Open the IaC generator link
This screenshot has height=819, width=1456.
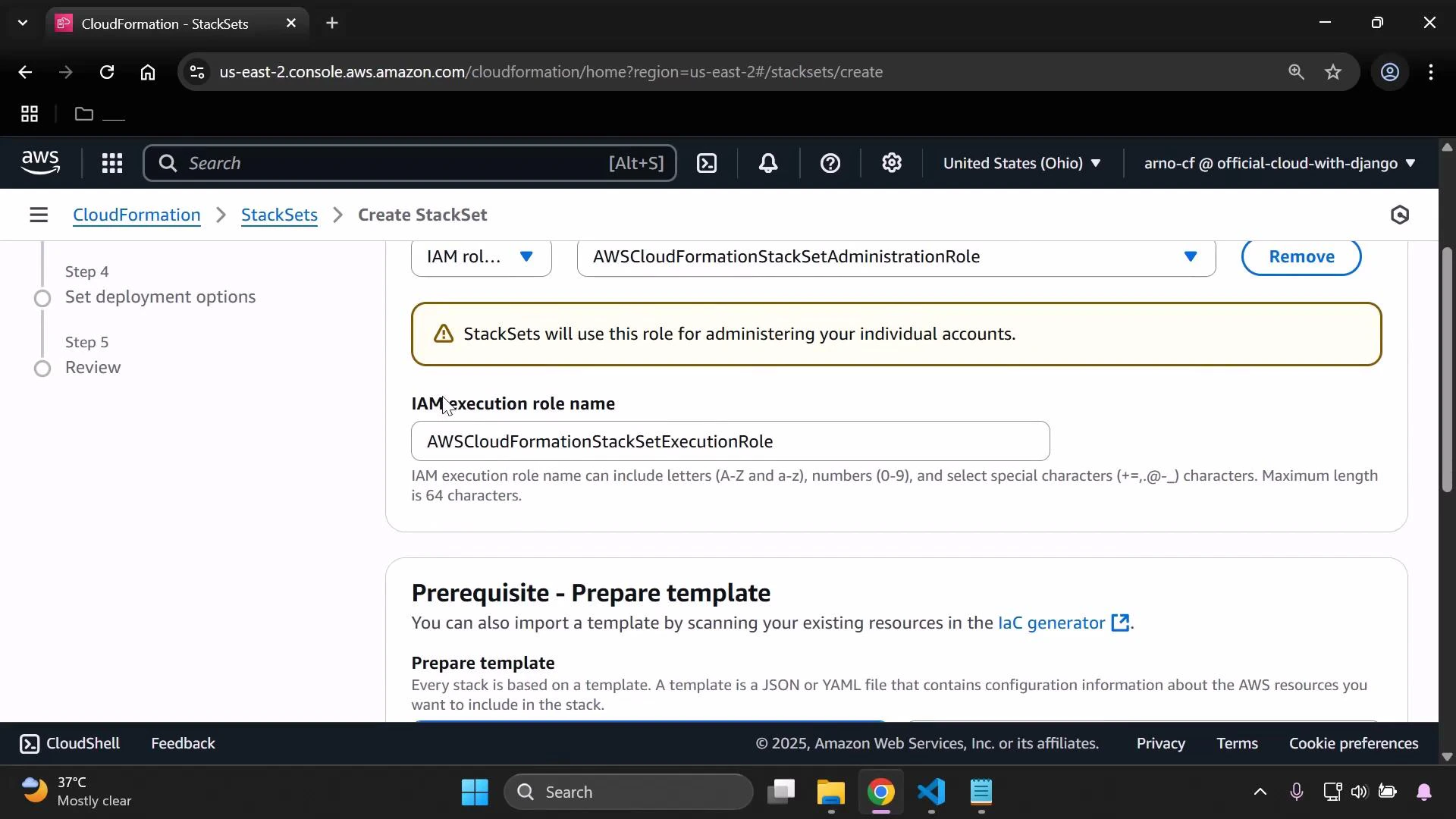[x=1051, y=623]
